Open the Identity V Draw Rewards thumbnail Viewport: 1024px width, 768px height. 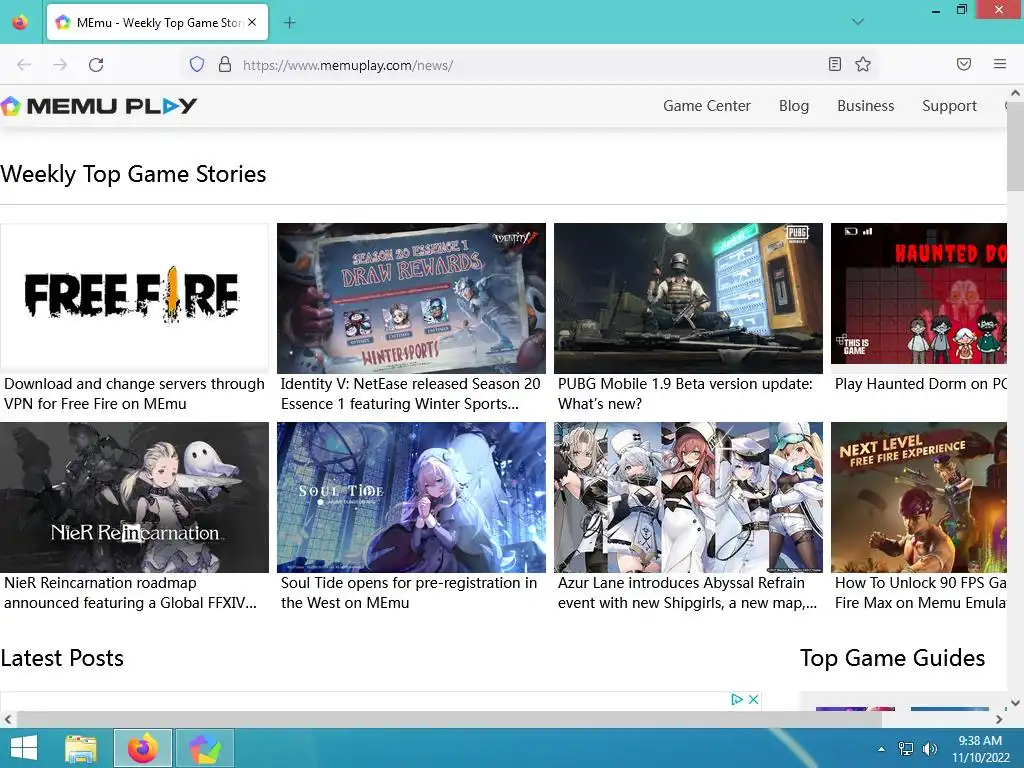[411, 298]
